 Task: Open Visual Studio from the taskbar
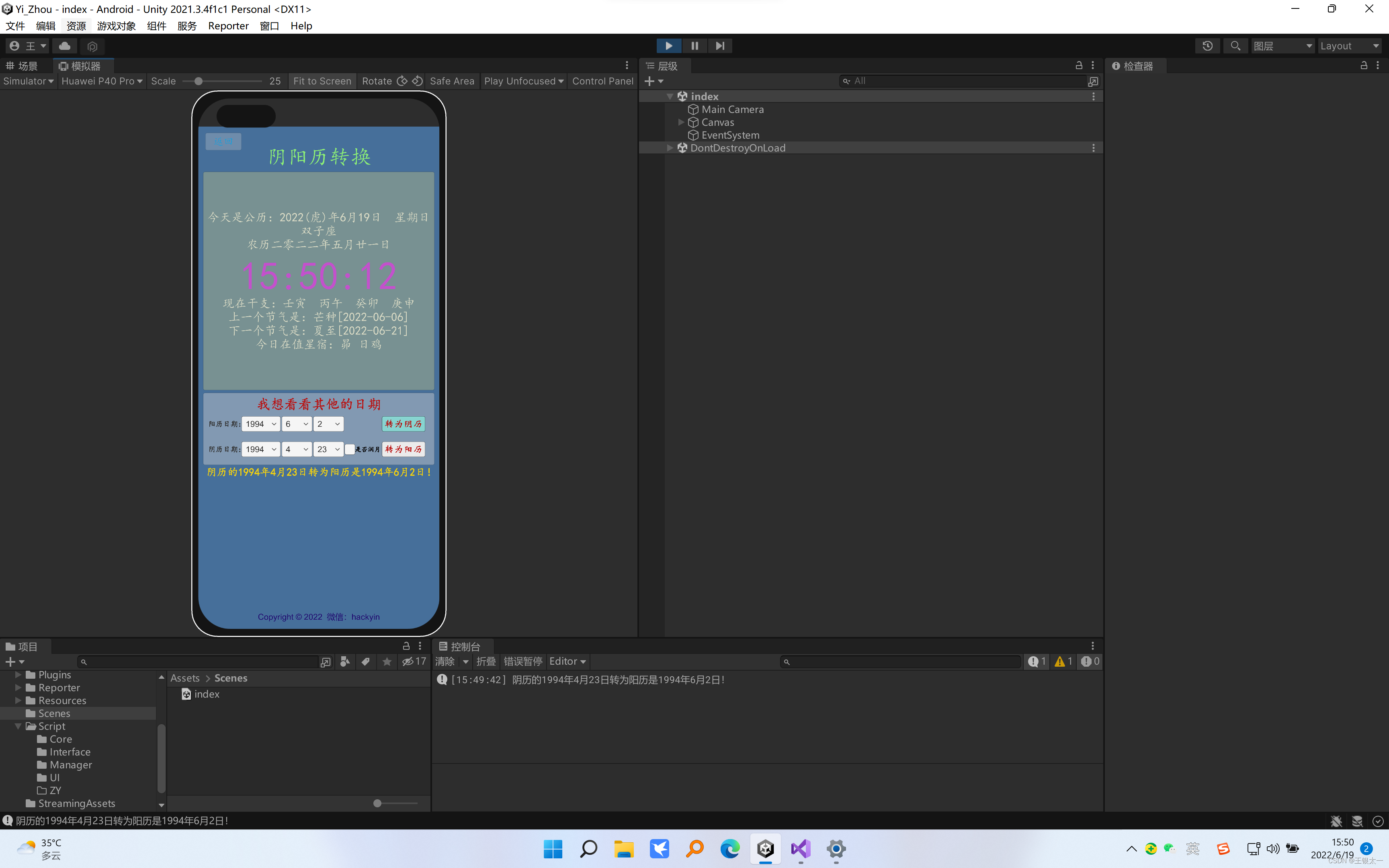tap(801, 848)
